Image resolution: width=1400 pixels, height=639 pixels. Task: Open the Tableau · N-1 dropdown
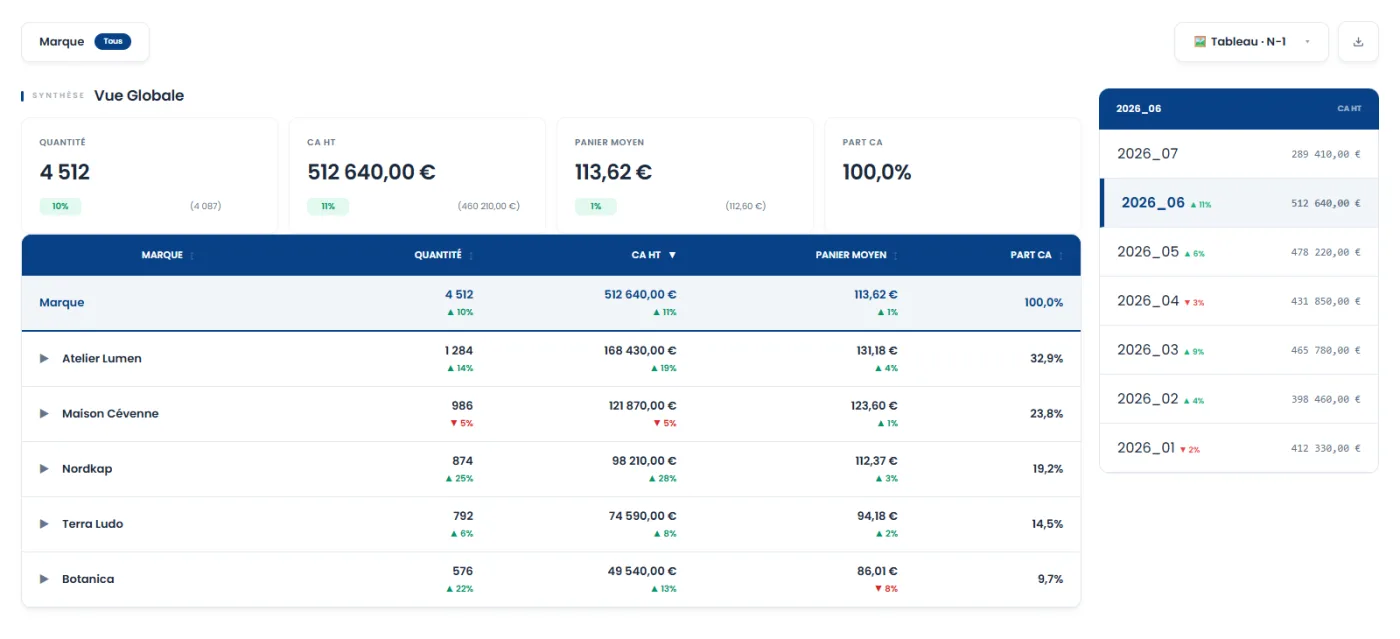click(x=1251, y=42)
